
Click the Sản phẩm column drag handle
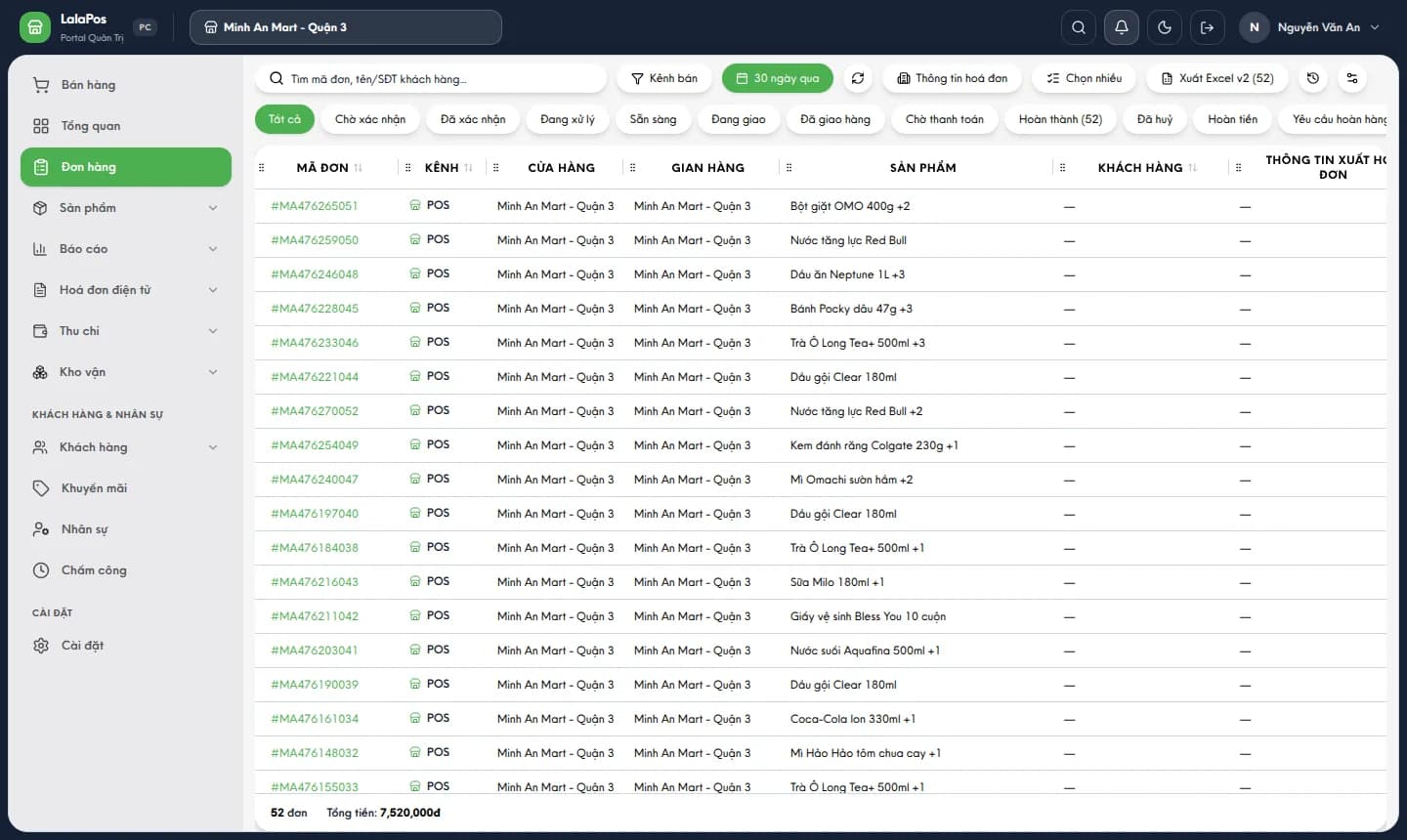pyautogui.click(x=789, y=168)
